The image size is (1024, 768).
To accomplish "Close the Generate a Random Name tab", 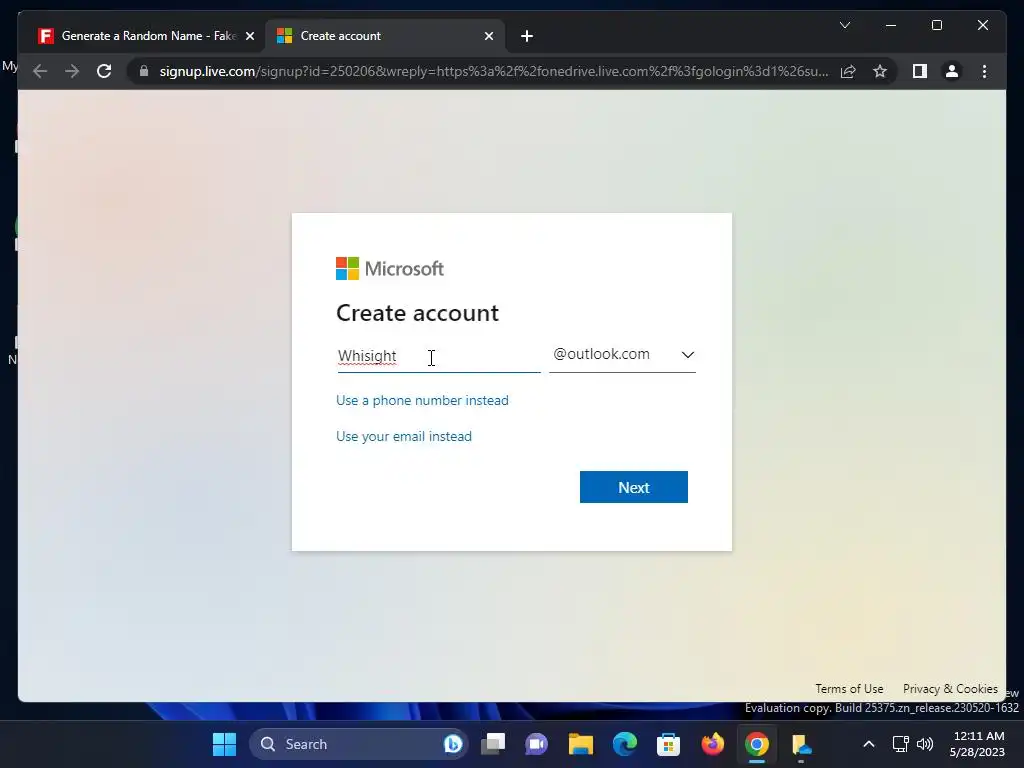I will [x=249, y=36].
